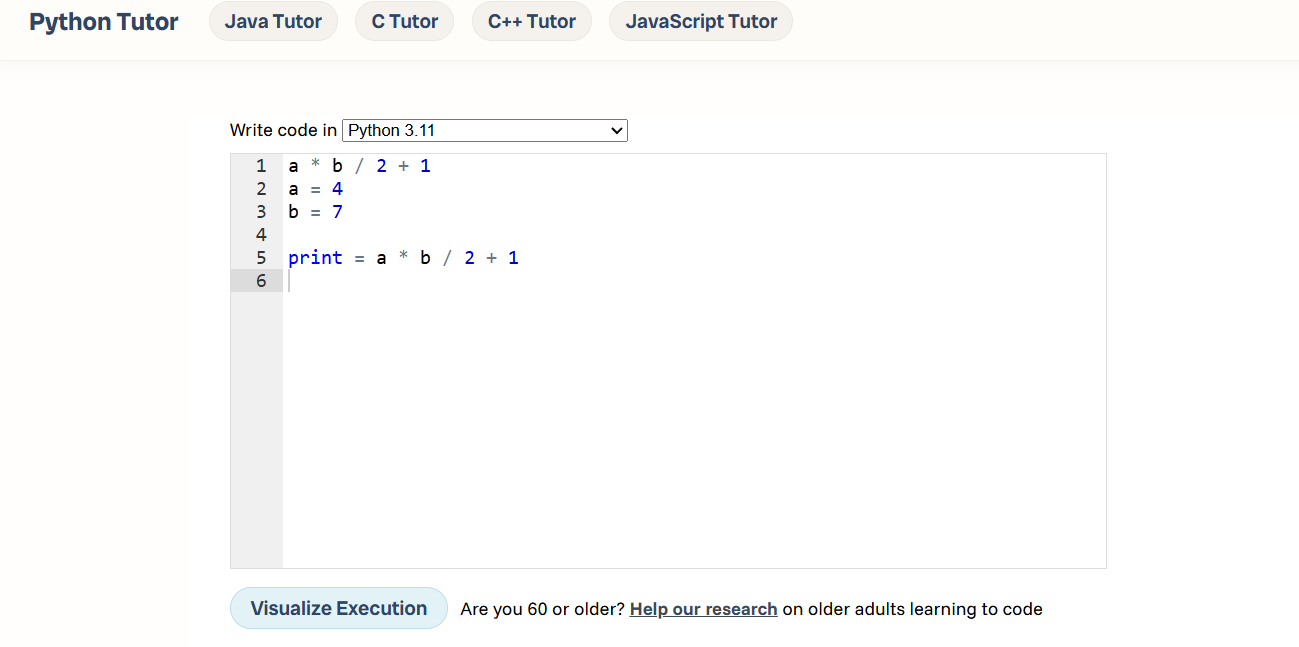Image resolution: width=1299 pixels, height=647 pixels.
Task: Click line number 4 in the gutter
Action: click(x=261, y=235)
